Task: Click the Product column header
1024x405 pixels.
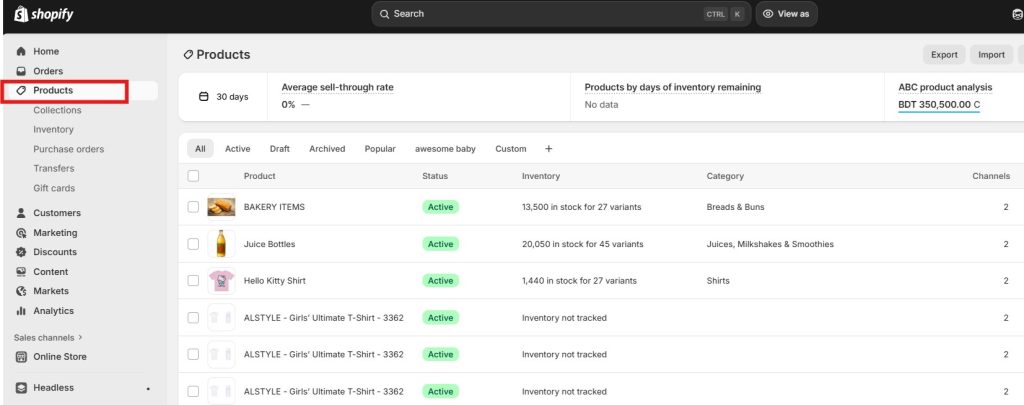Action: pyautogui.click(x=259, y=176)
